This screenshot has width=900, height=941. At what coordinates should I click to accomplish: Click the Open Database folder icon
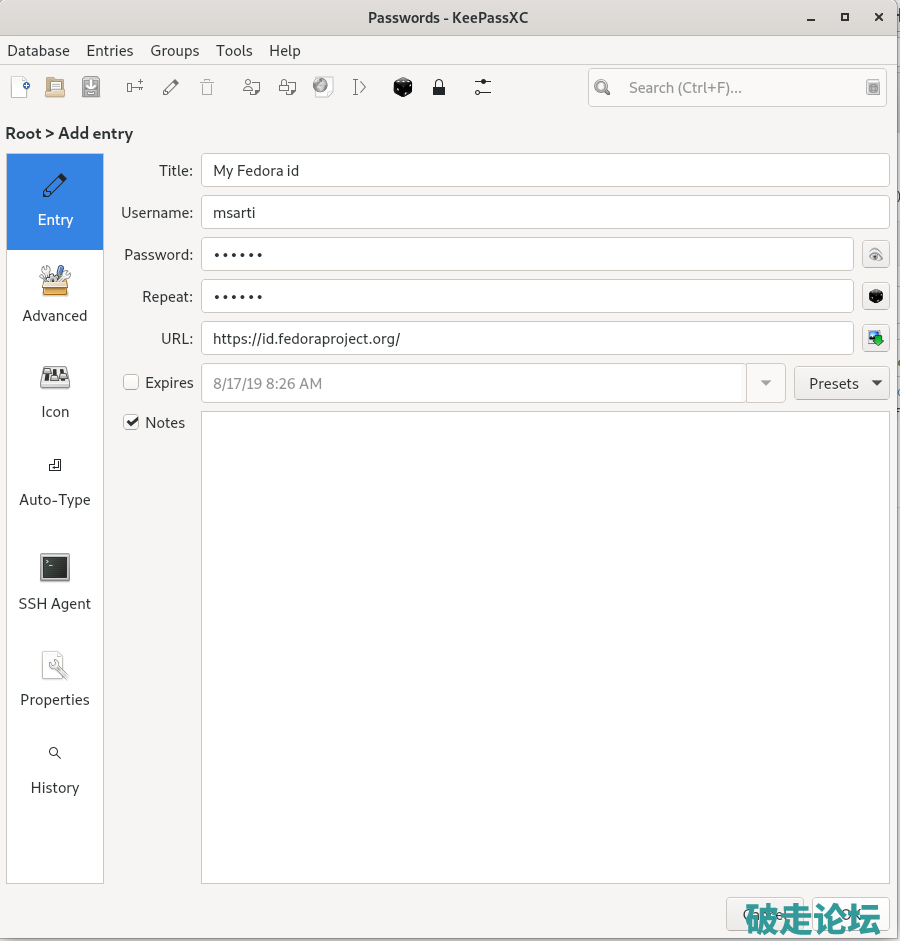coord(55,88)
